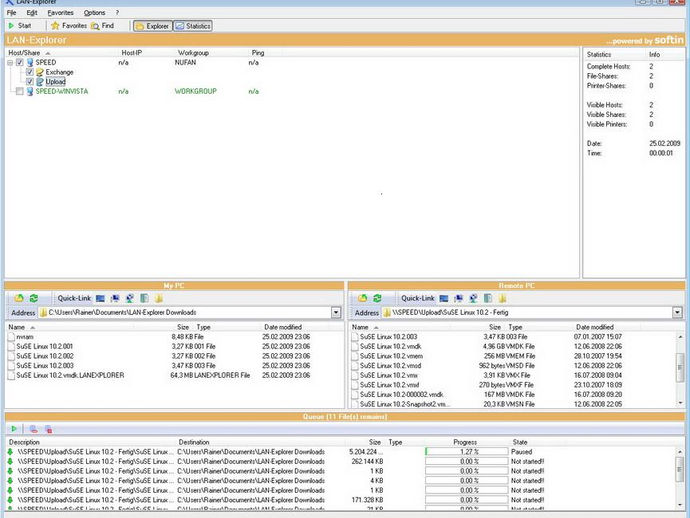Select the Exchange share folder icon
690x518 pixels.
tap(40, 72)
